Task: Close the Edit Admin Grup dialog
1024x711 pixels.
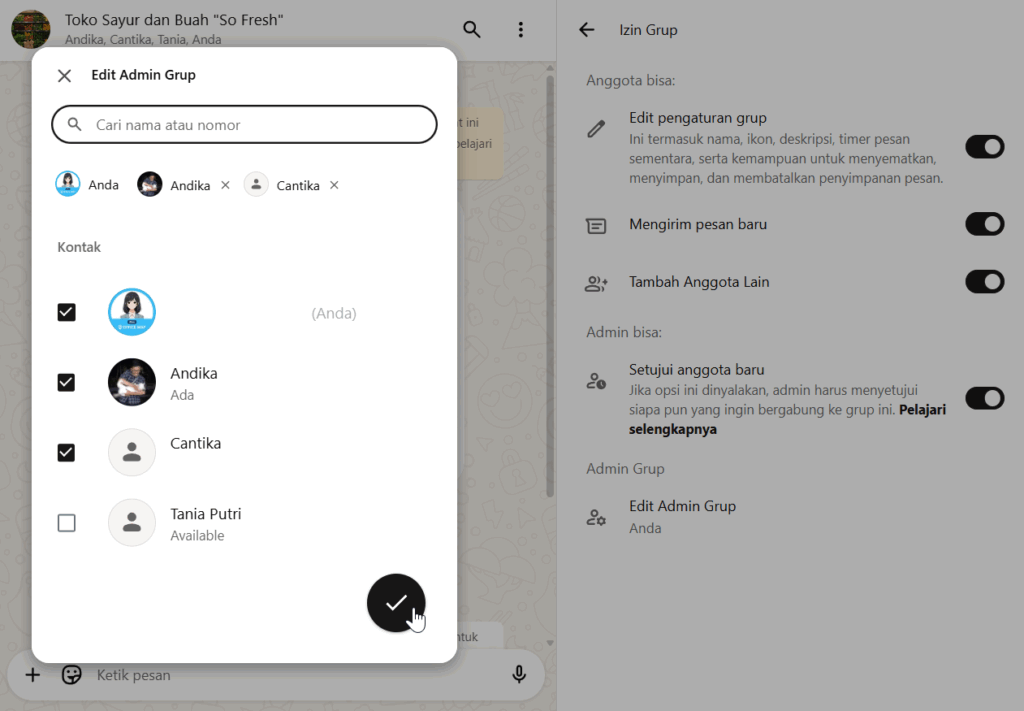Action: point(65,76)
